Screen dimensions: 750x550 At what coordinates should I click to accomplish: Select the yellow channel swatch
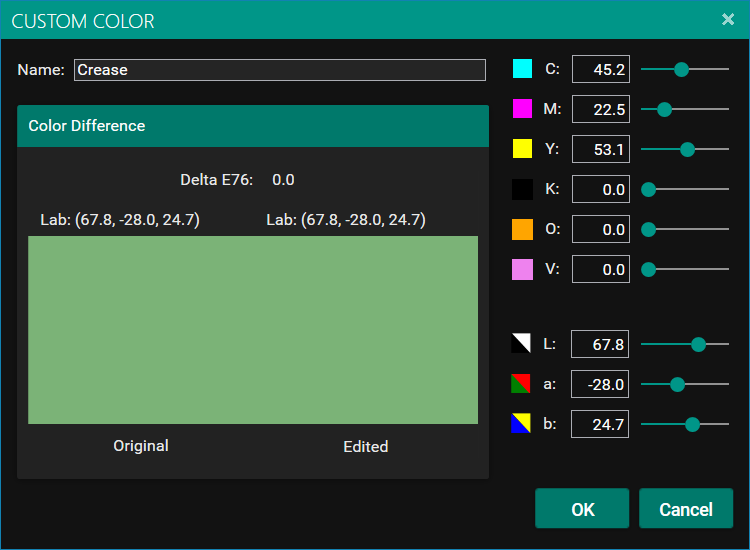pyautogui.click(x=522, y=149)
